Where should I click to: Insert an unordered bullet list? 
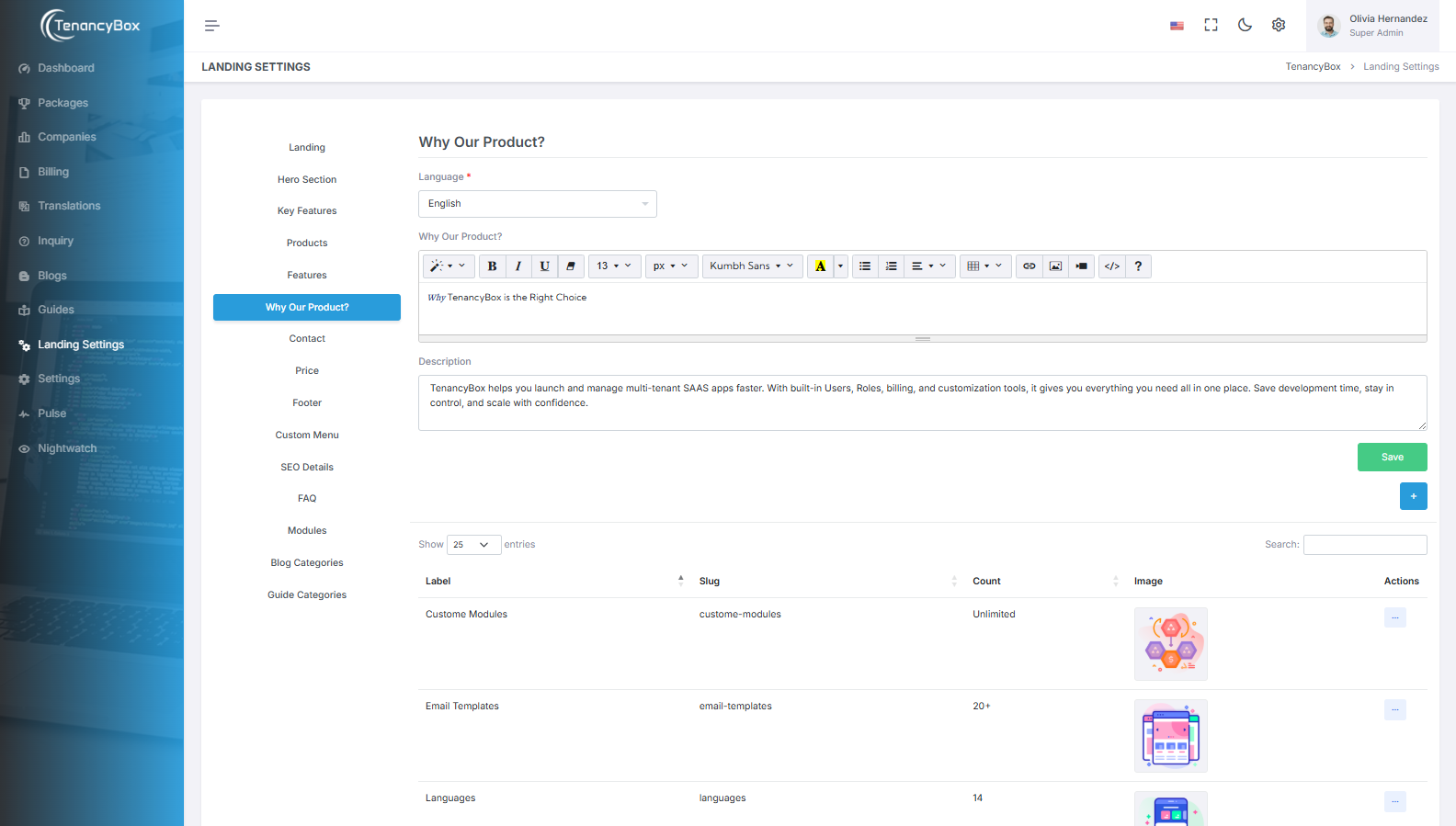(x=865, y=266)
